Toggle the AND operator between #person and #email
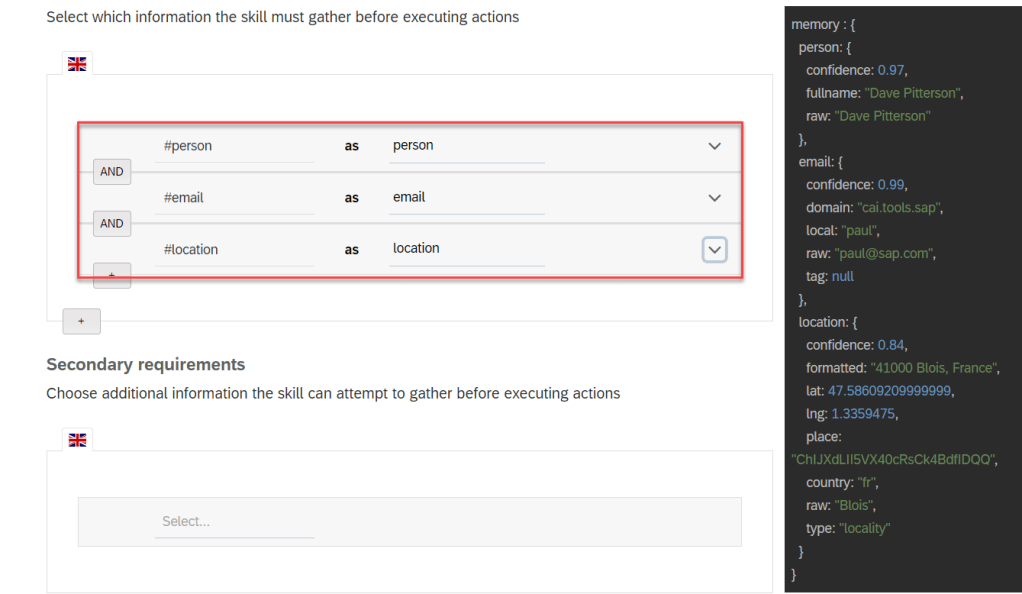This screenshot has width=1022, height=594. click(112, 172)
